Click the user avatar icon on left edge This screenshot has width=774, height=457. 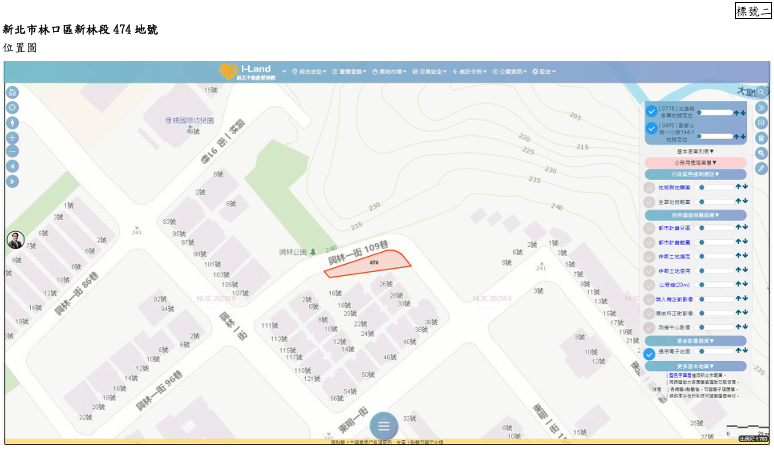tap(15, 240)
